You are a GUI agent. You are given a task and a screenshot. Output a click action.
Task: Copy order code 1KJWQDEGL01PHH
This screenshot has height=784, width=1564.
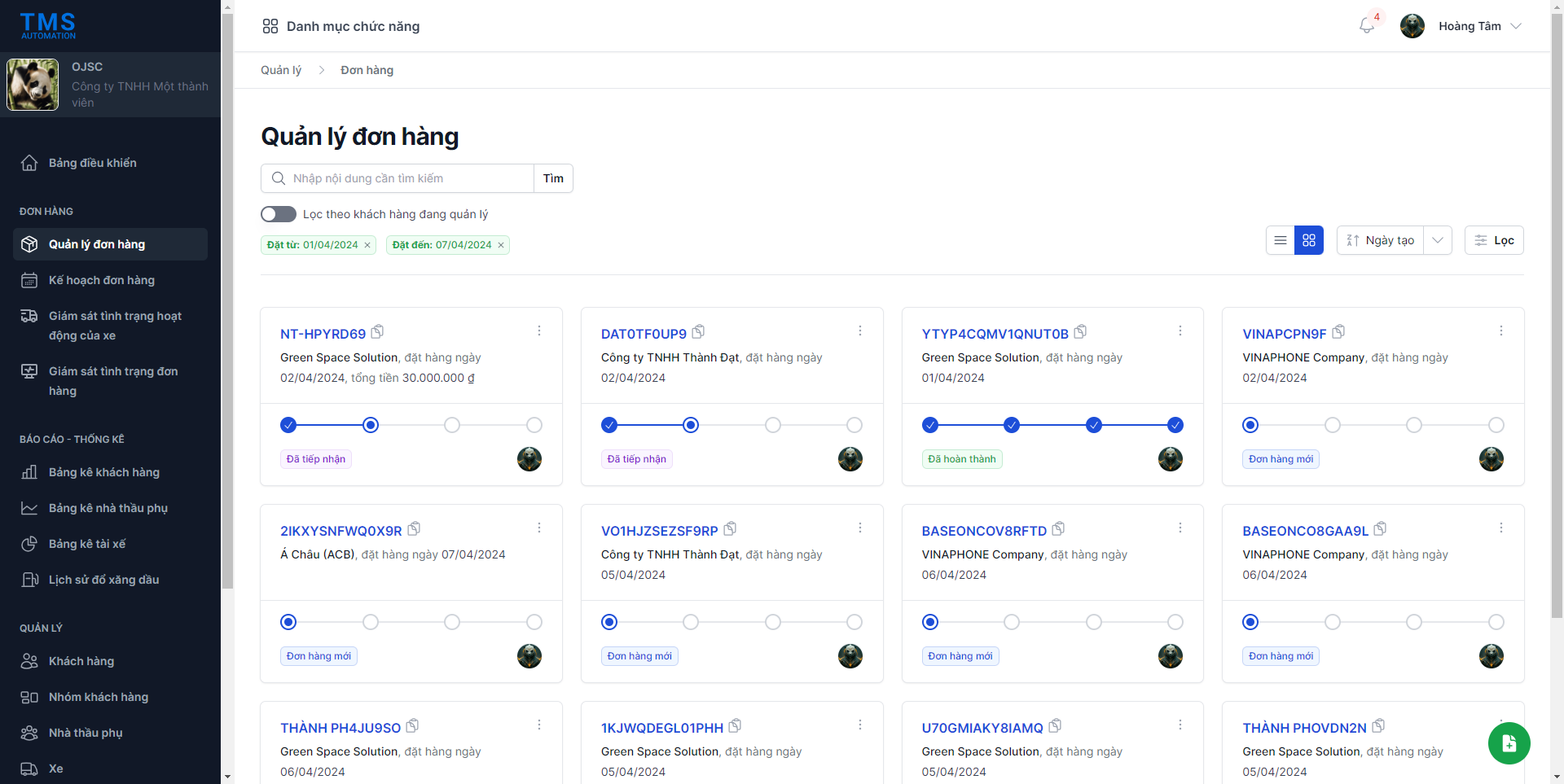pyautogui.click(x=735, y=726)
